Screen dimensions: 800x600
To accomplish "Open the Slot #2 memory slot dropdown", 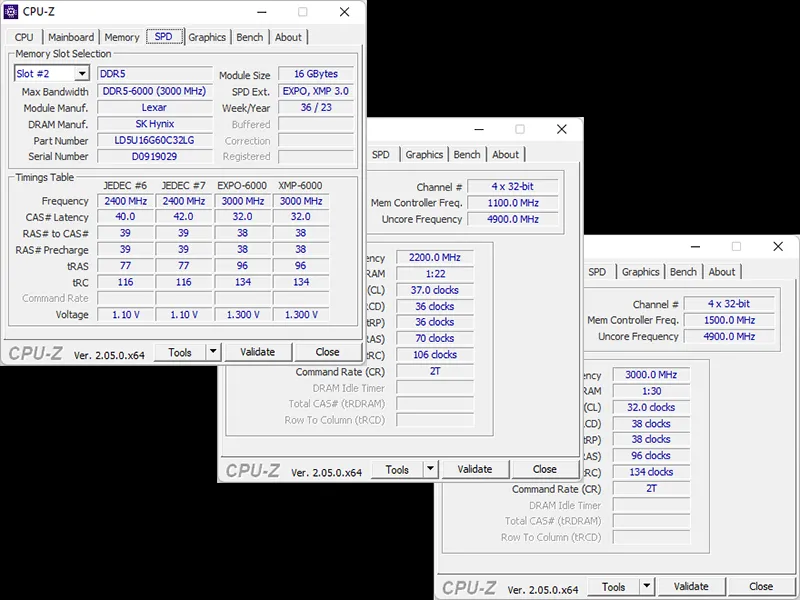I will 82,74.
